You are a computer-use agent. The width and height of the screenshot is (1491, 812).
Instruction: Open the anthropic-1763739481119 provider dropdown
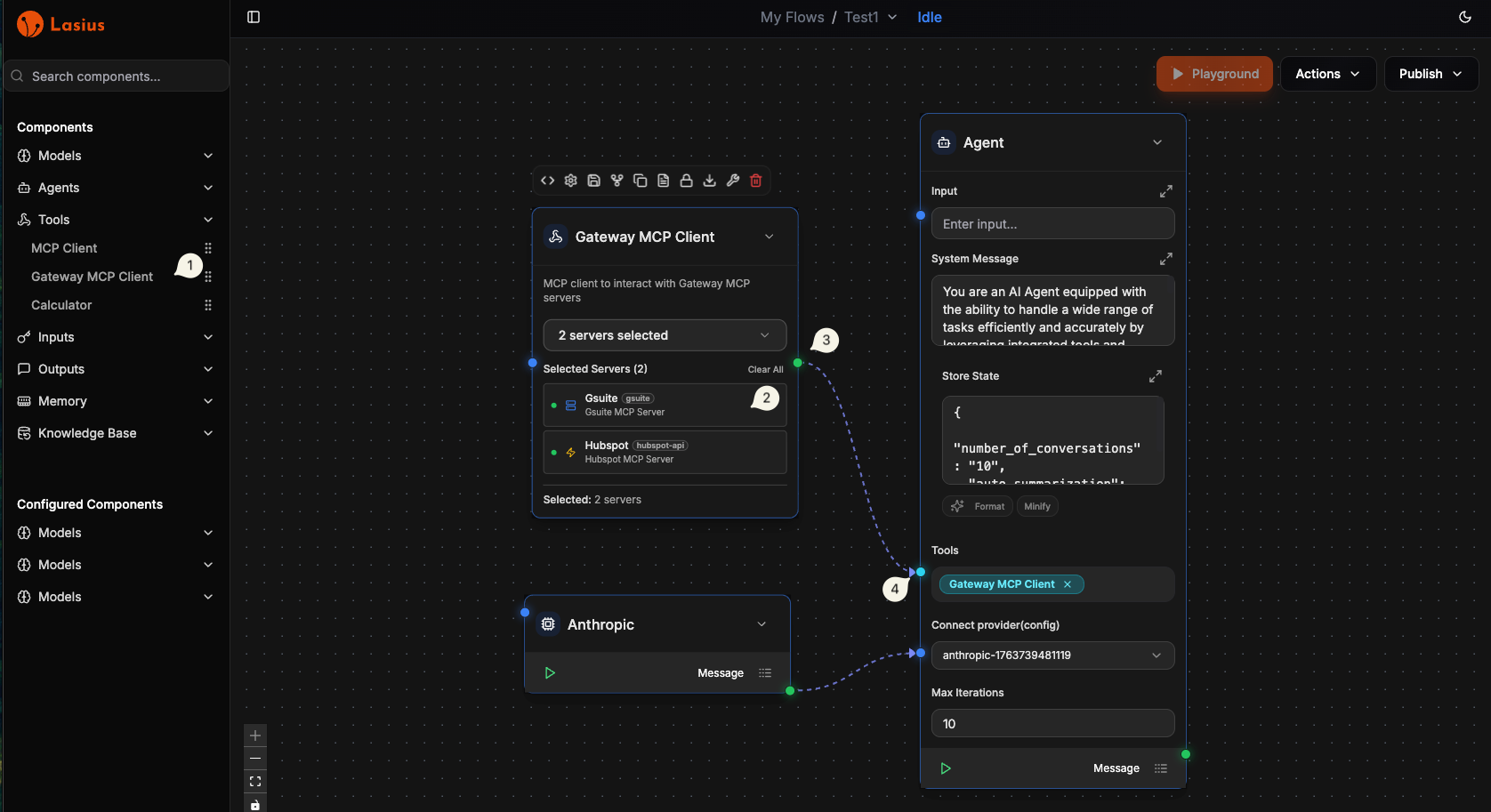(1052, 655)
